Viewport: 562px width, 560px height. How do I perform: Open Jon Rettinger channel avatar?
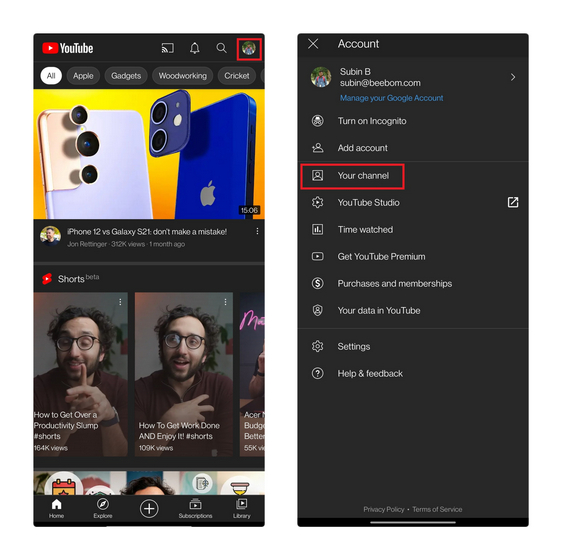[50, 236]
